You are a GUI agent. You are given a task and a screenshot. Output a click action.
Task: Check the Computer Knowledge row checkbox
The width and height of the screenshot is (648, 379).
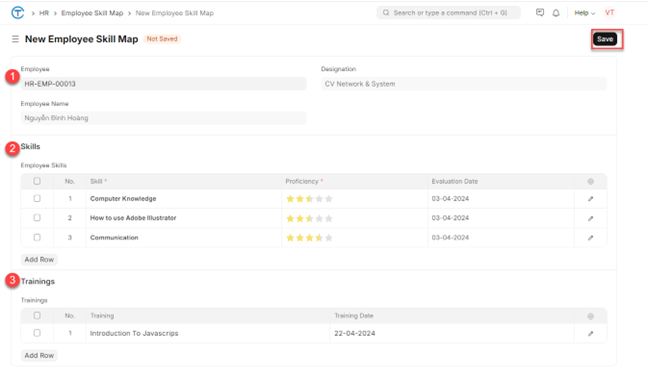37,198
